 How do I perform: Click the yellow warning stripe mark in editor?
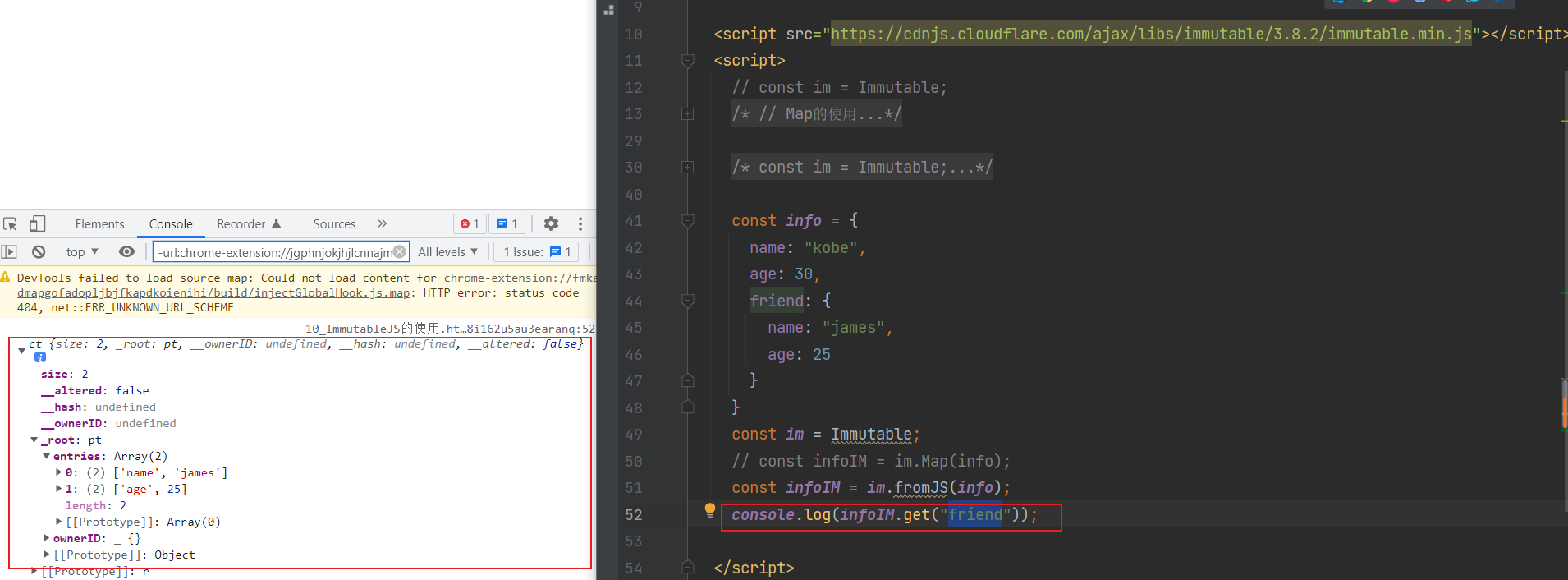click(x=1564, y=122)
